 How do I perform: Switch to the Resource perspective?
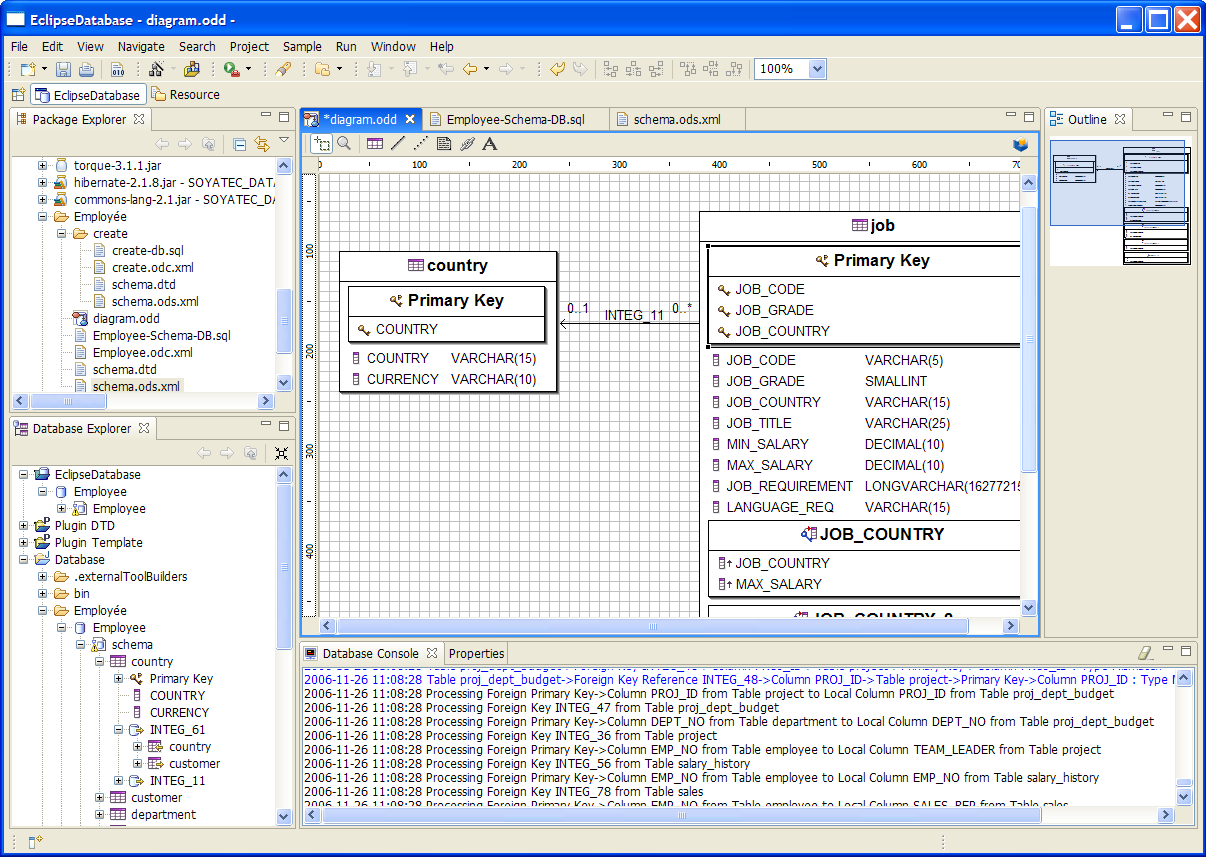[186, 95]
